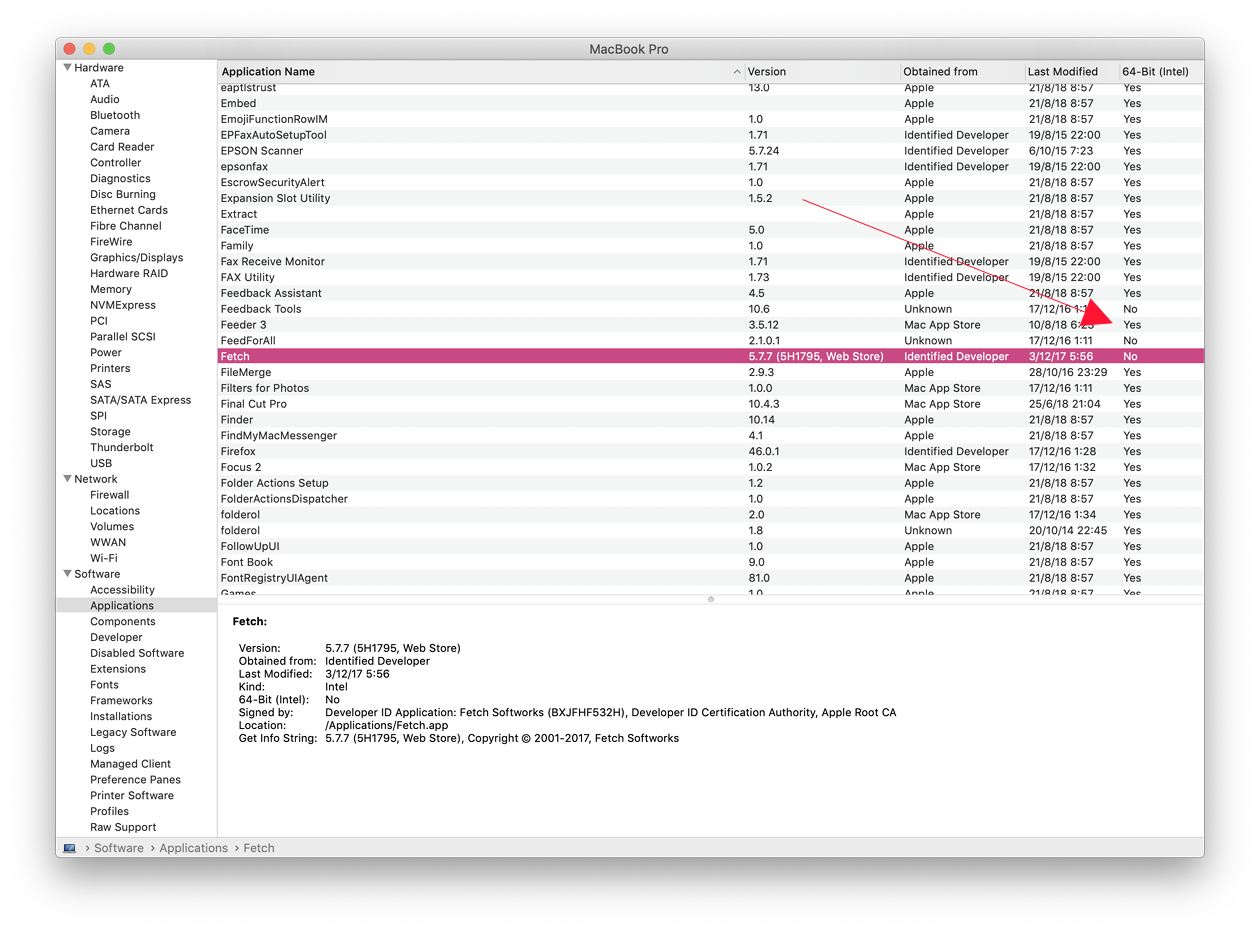This screenshot has width=1260, height=931.
Task: Click Software in the bottom path bar
Action: click(x=119, y=848)
